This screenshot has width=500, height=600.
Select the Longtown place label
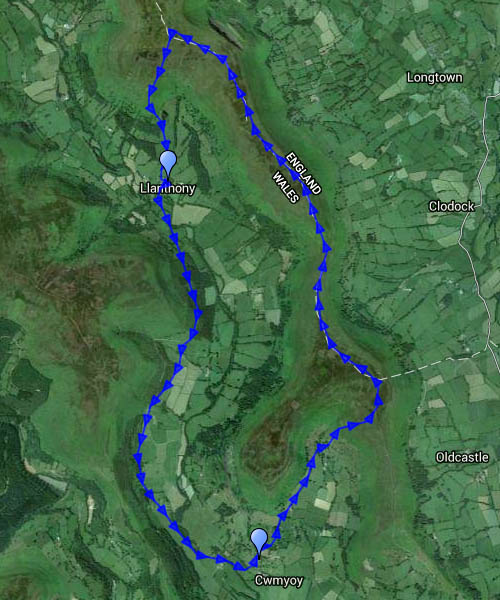click(435, 78)
